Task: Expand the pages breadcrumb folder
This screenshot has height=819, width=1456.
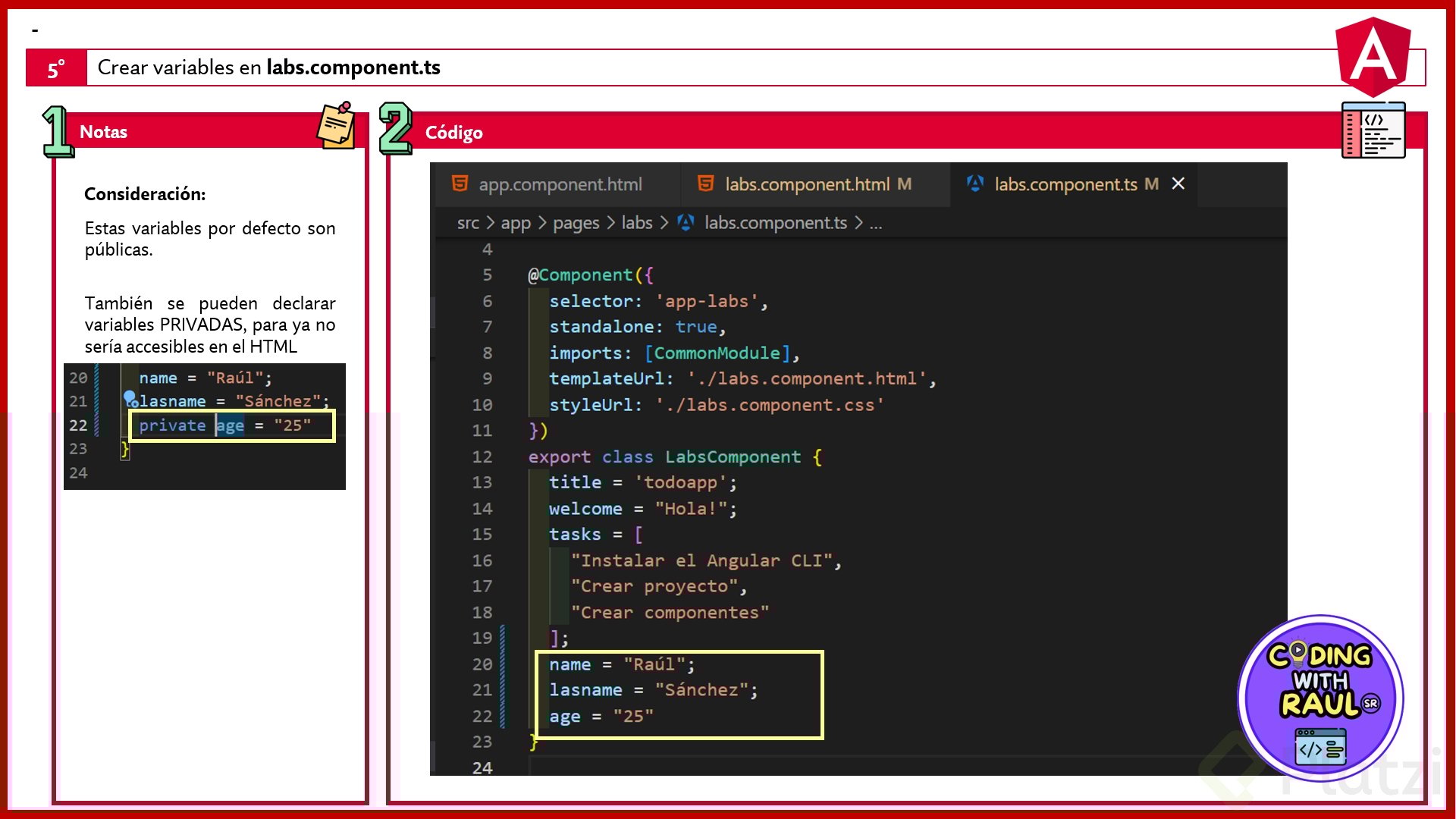Action: click(x=576, y=223)
